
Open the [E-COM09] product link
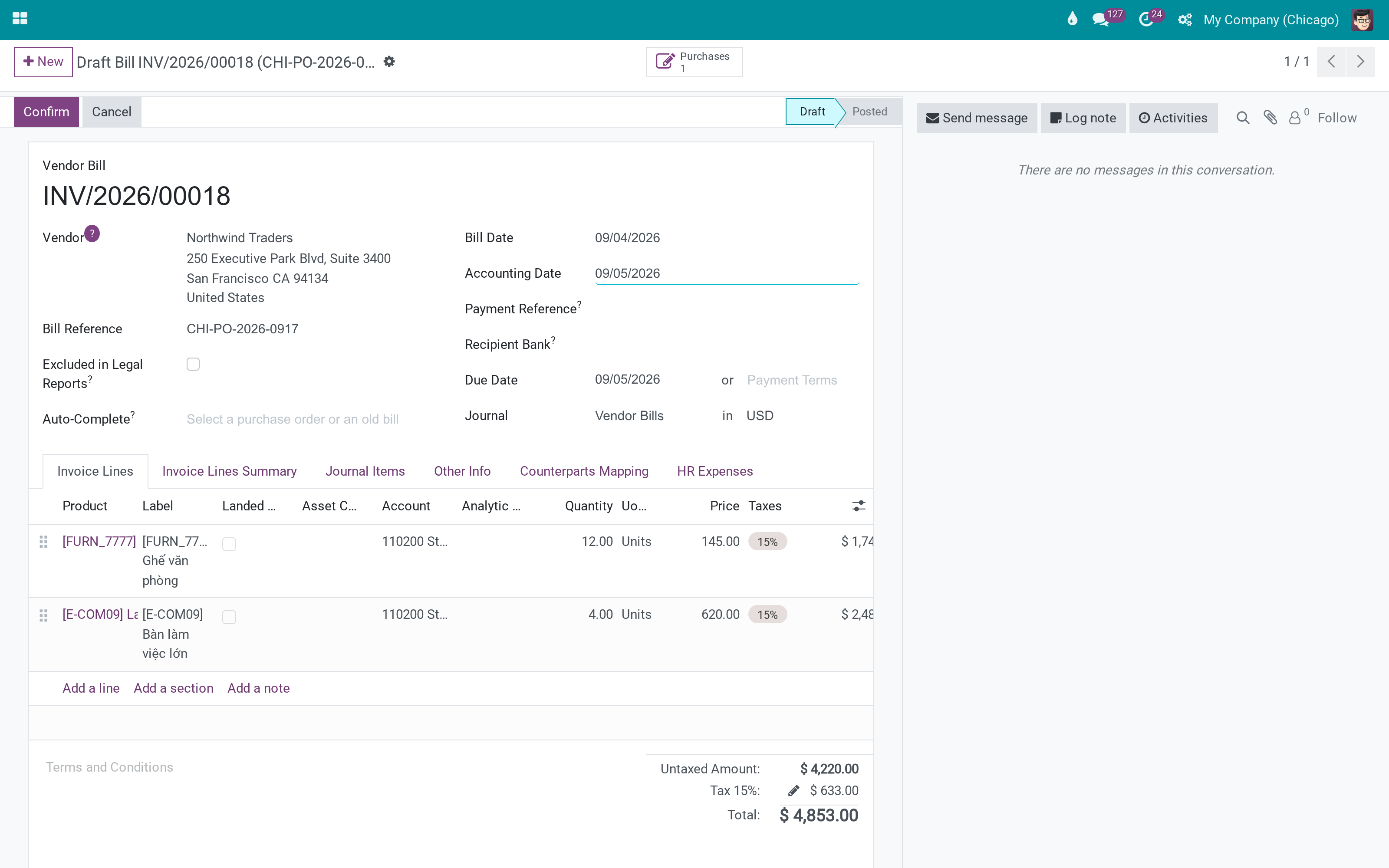pos(100,614)
